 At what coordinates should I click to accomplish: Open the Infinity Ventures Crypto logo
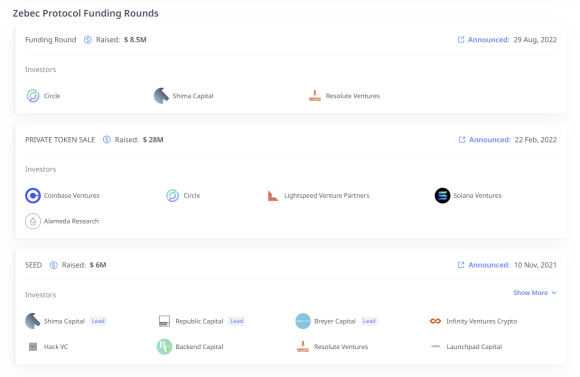tap(435, 321)
